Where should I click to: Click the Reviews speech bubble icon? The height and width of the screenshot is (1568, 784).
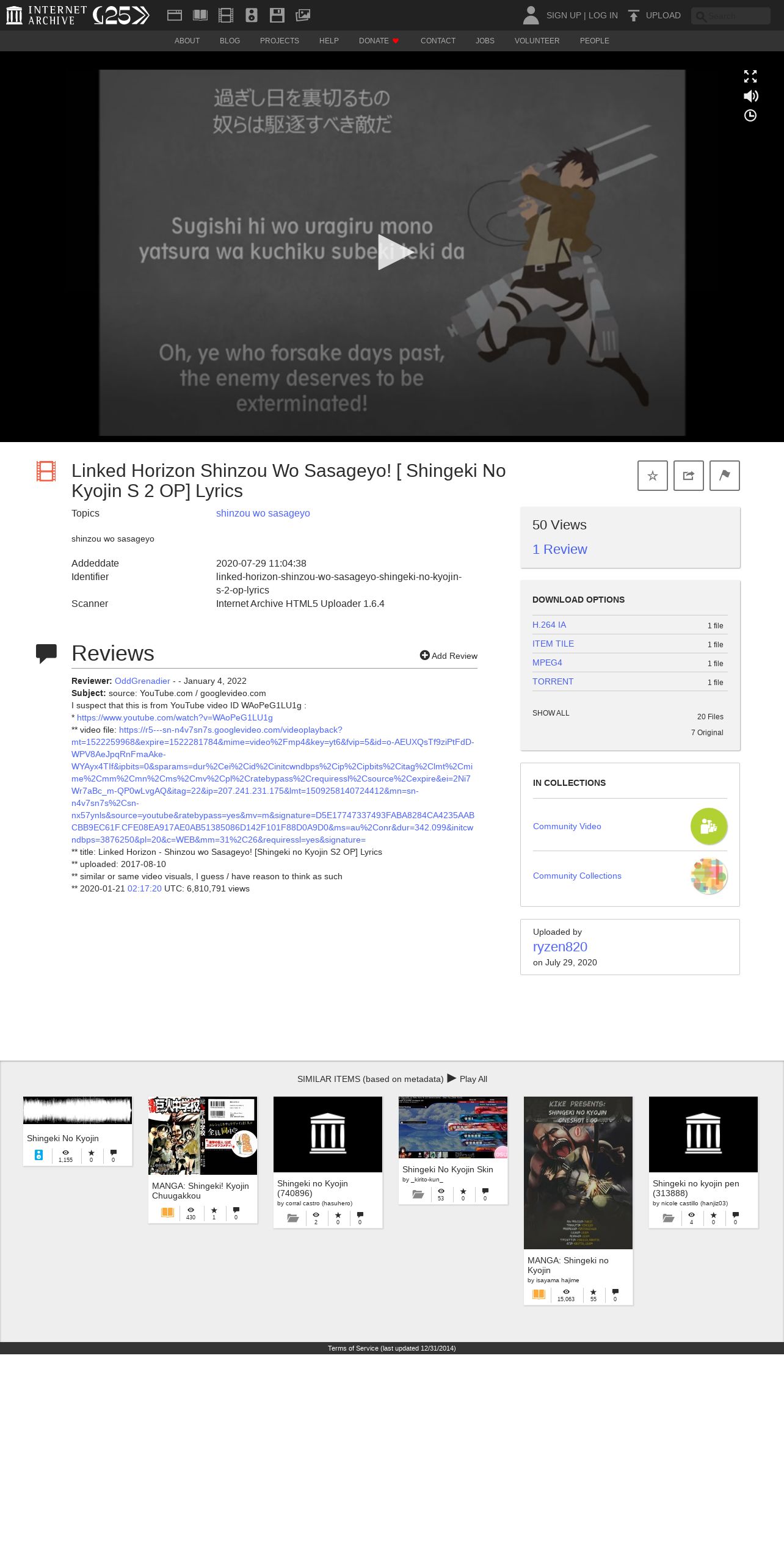coord(46,653)
